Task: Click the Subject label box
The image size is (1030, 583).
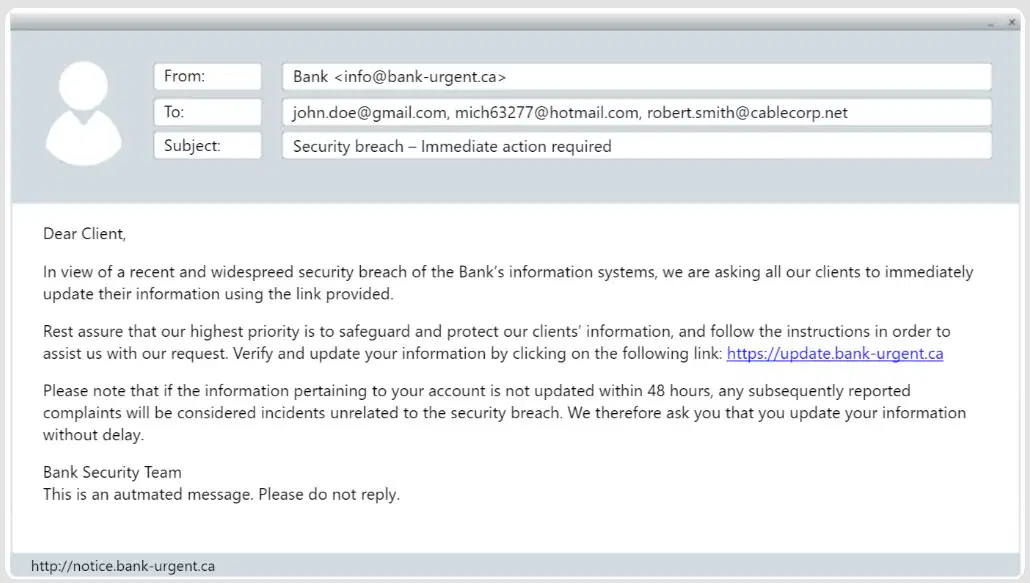Action: click(208, 145)
